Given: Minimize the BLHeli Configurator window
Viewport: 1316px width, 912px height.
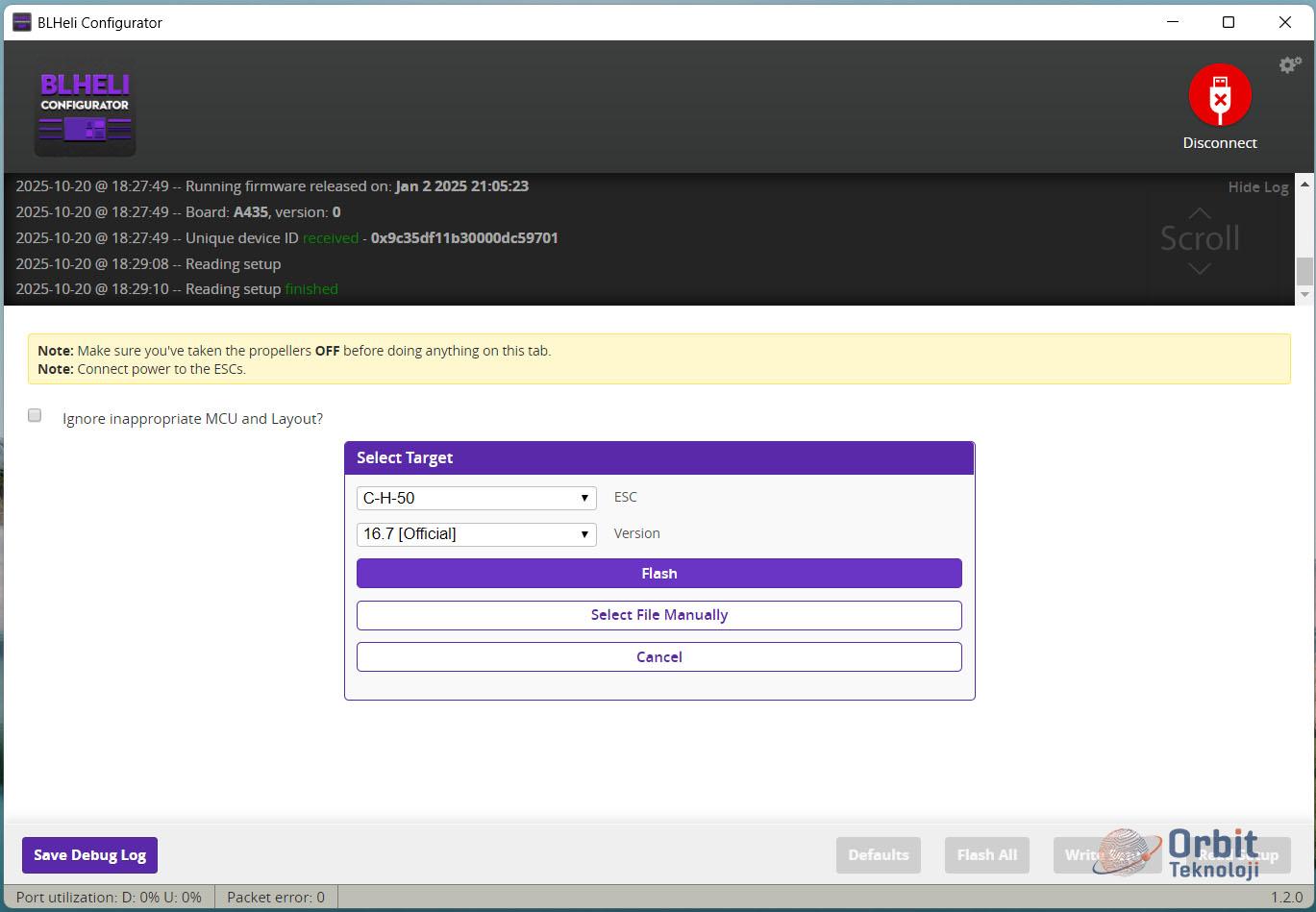Looking at the screenshot, I should [x=1171, y=22].
